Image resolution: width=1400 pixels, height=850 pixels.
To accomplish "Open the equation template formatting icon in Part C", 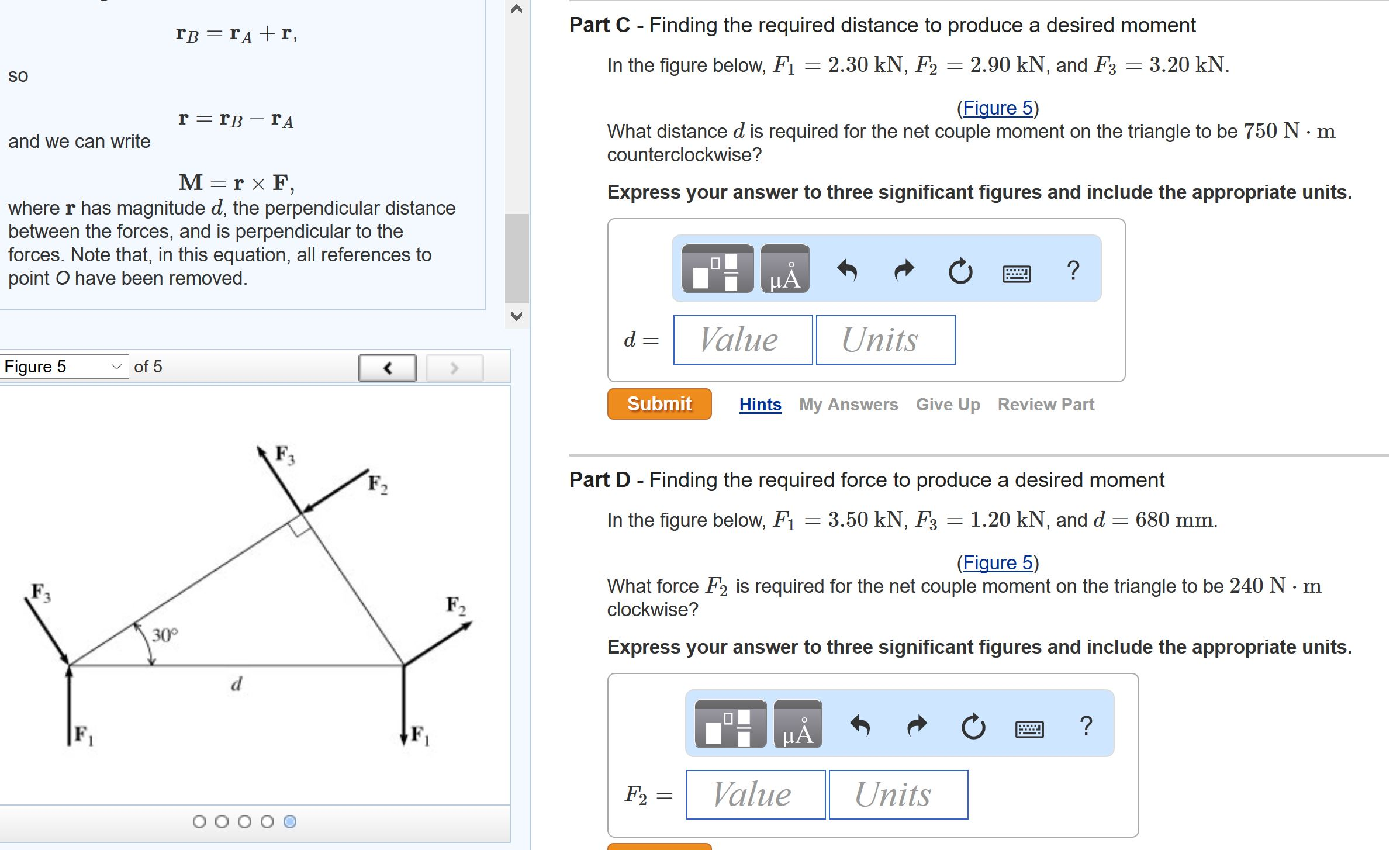I will 718,269.
